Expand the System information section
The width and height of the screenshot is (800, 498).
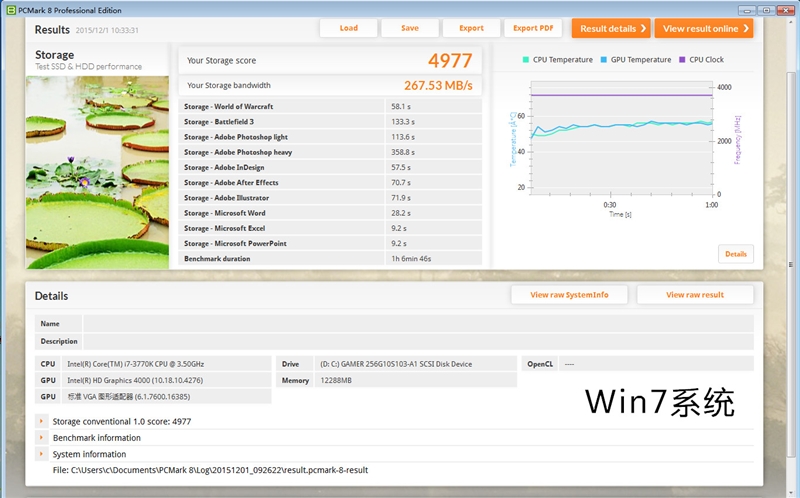point(42,454)
